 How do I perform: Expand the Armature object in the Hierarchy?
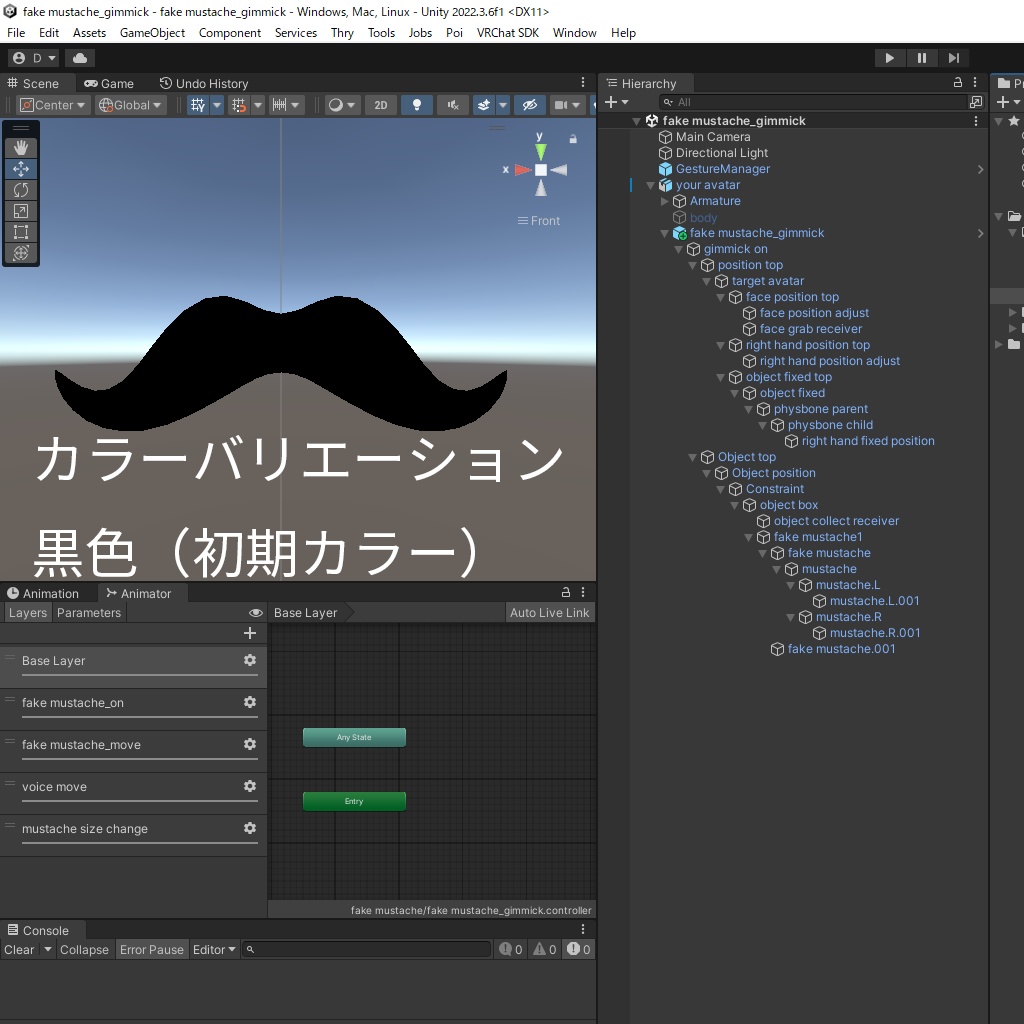(663, 201)
